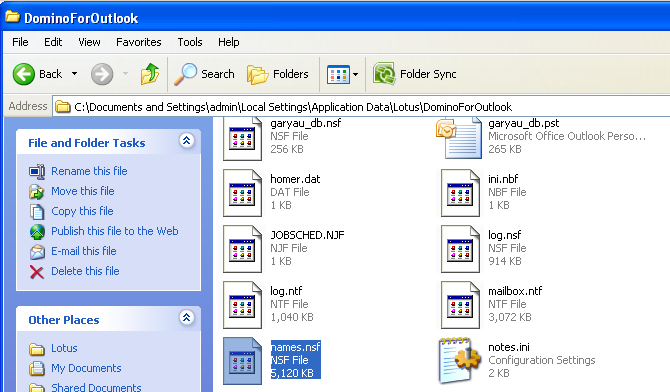Image resolution: width=670 pixels, height=392 pixels.
Task: Click the ini.nbf file name
Action: 503,179
